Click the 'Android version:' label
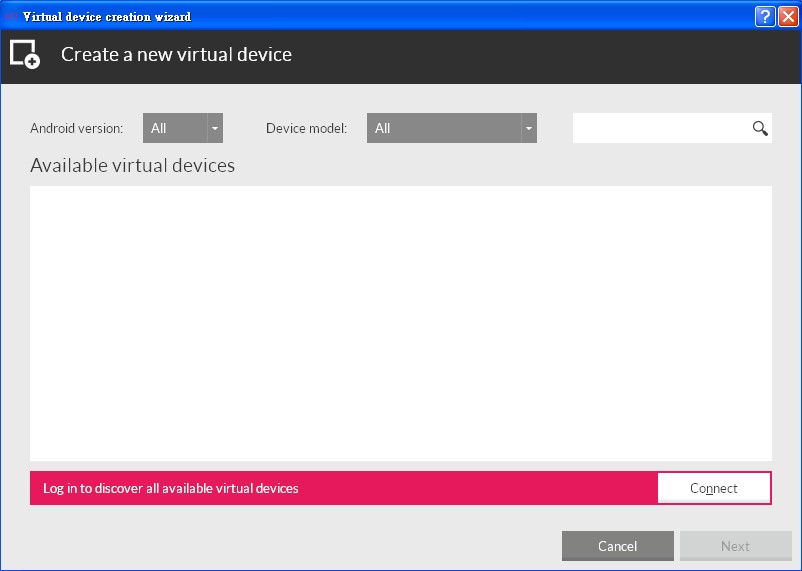The height and width of the screenshot is (571, 802). (x=77, y=129)
